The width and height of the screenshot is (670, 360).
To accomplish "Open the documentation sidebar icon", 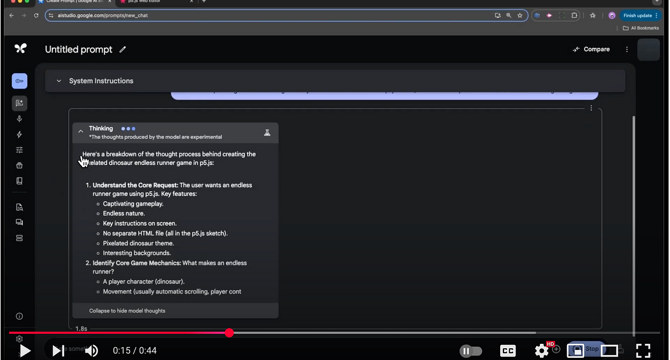I will point(20,207).
